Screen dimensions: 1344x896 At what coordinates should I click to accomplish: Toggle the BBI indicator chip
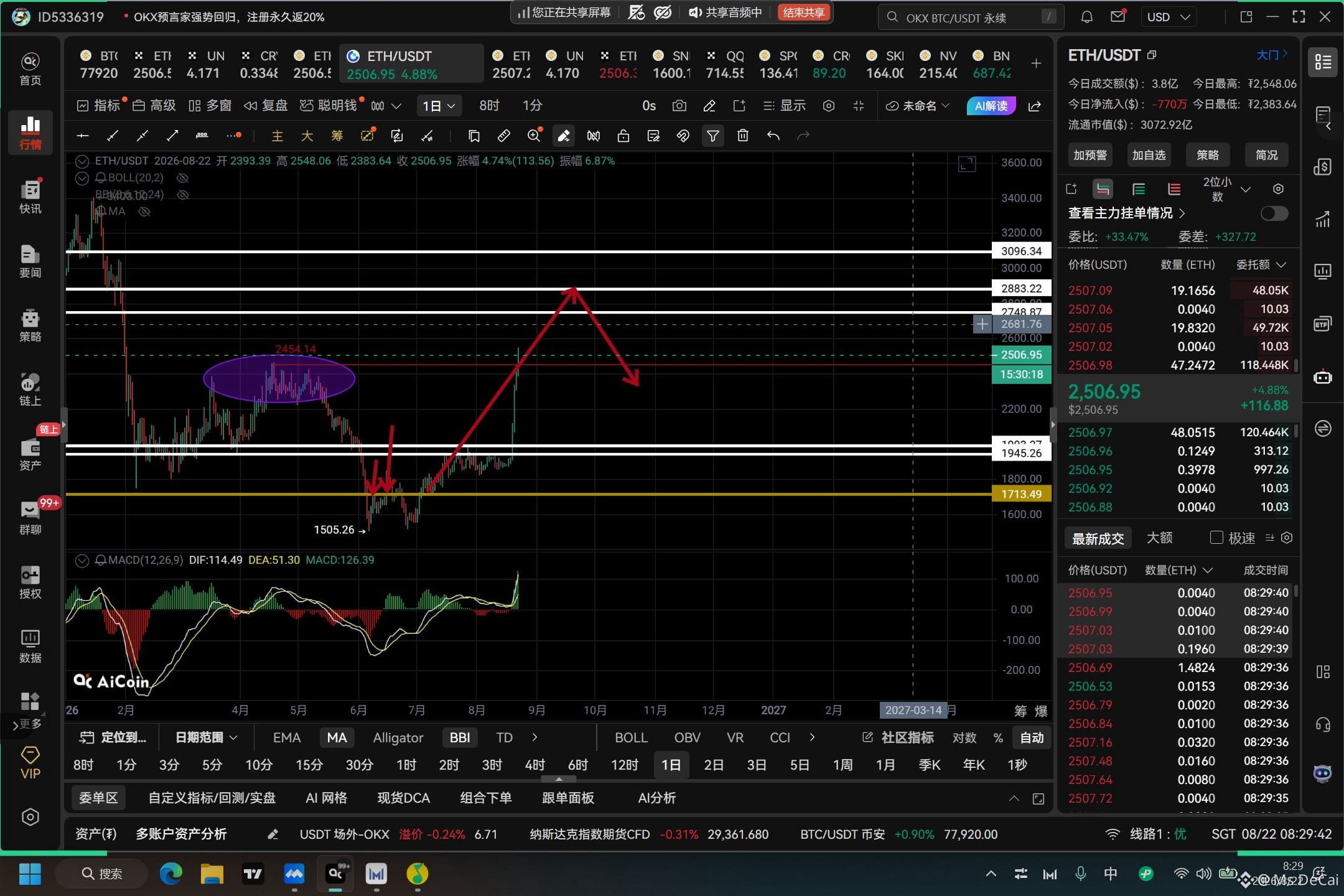pos(460,738)
